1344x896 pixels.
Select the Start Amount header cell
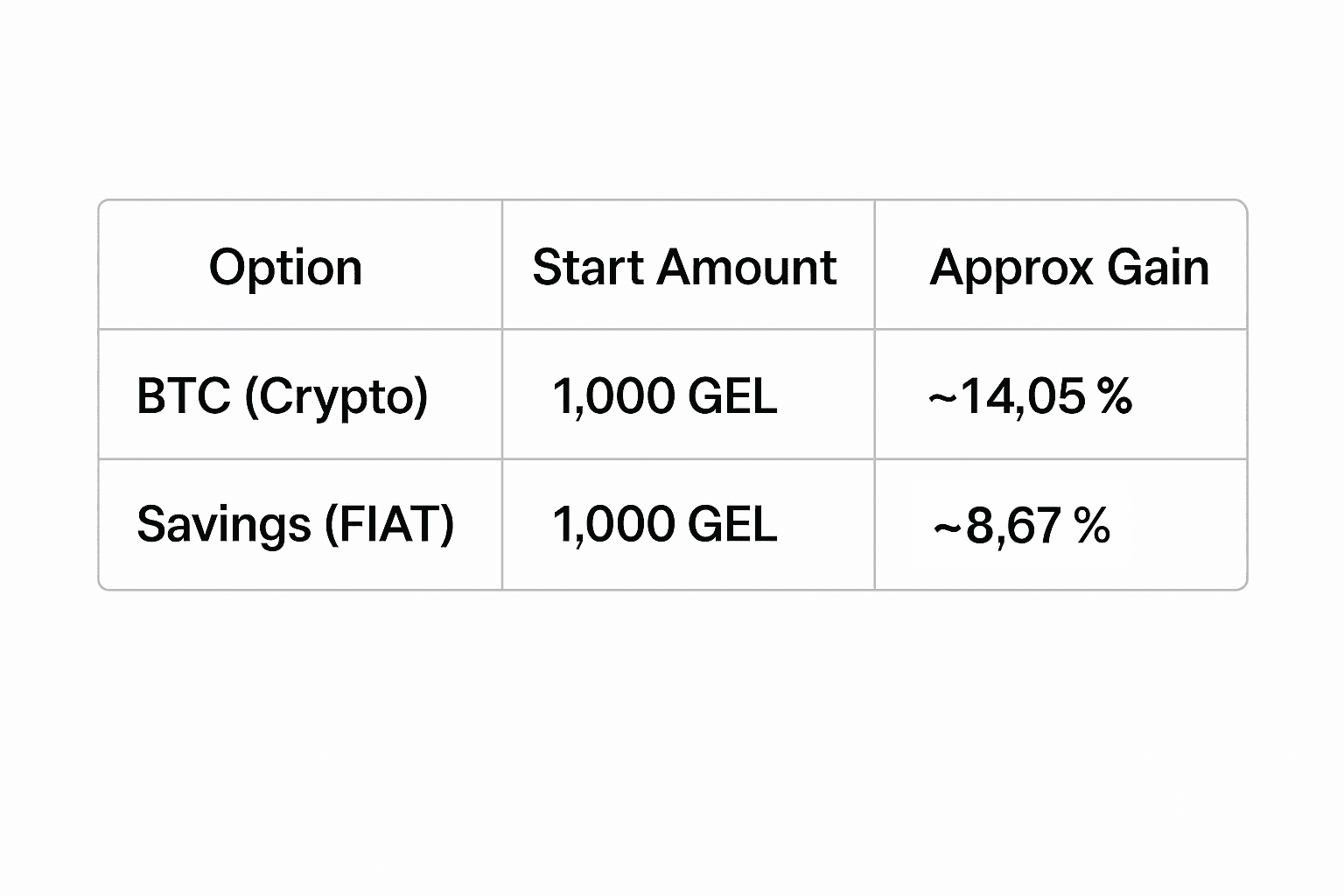(684, 267)
